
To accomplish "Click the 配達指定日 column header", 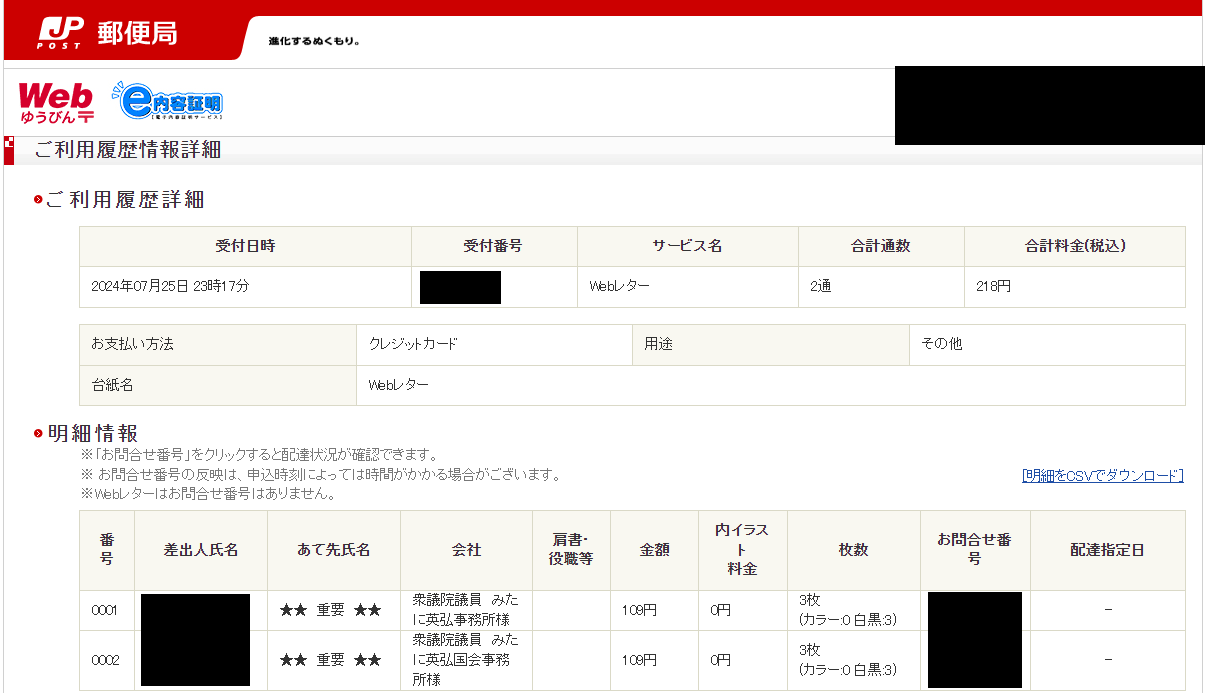I will click(1107, 550).
